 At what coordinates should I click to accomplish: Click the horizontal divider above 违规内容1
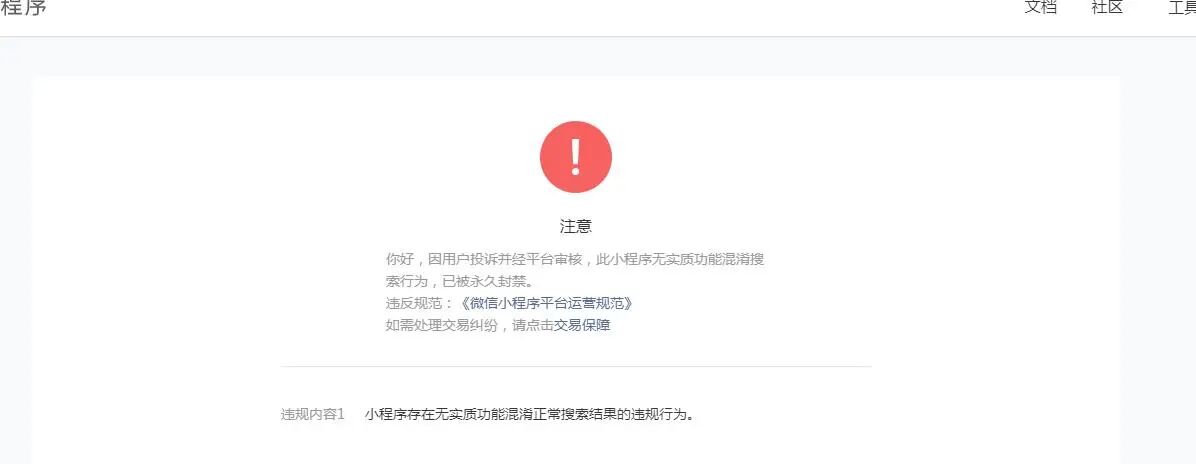pyautogui.click(x=576, y=366)
